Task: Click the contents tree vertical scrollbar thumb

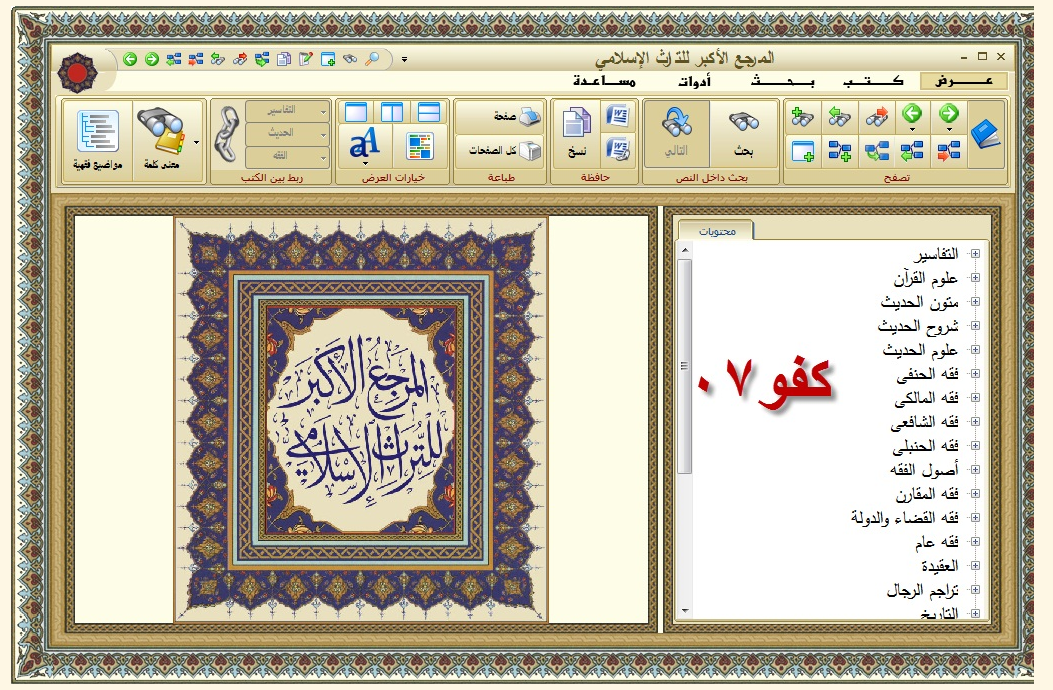Action: [684, 366]
